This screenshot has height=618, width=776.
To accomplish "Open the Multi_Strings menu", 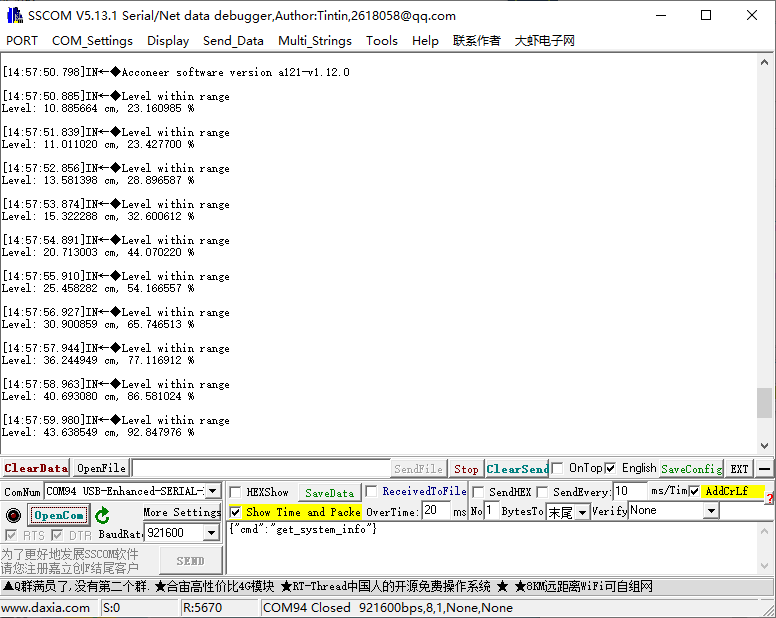I will (x=314, y=41).
